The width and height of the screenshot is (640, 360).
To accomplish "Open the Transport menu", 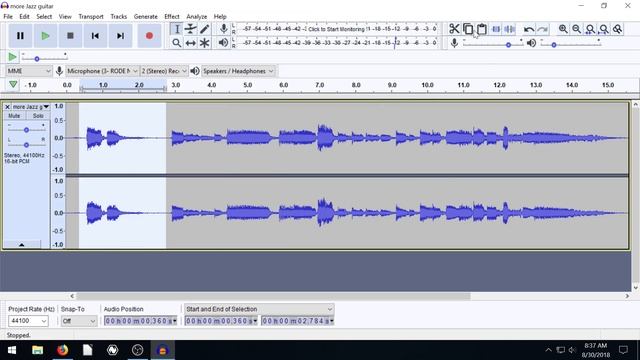I will click(x=91, y=17).
